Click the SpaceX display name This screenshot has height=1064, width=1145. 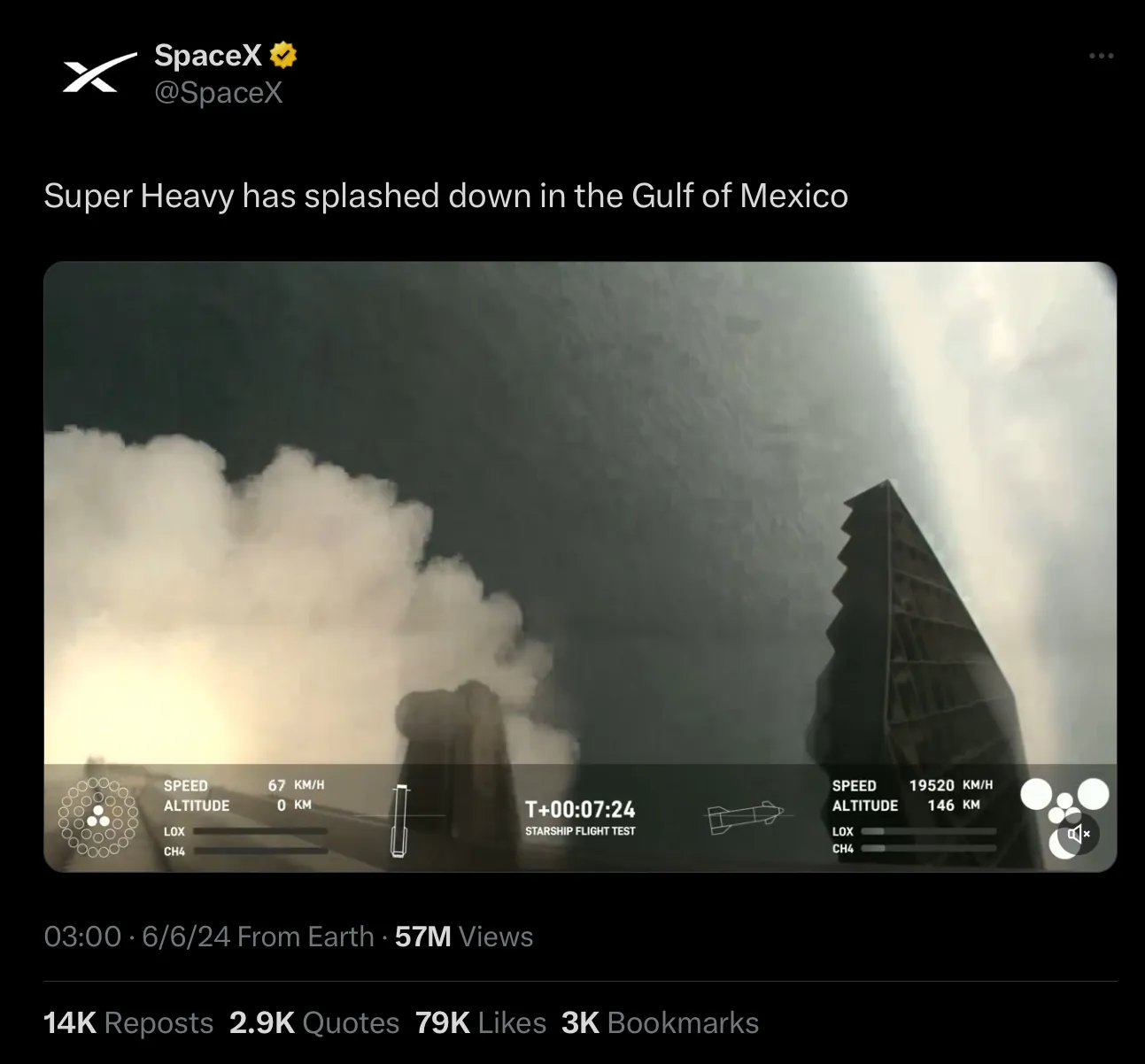click(208, 55)
